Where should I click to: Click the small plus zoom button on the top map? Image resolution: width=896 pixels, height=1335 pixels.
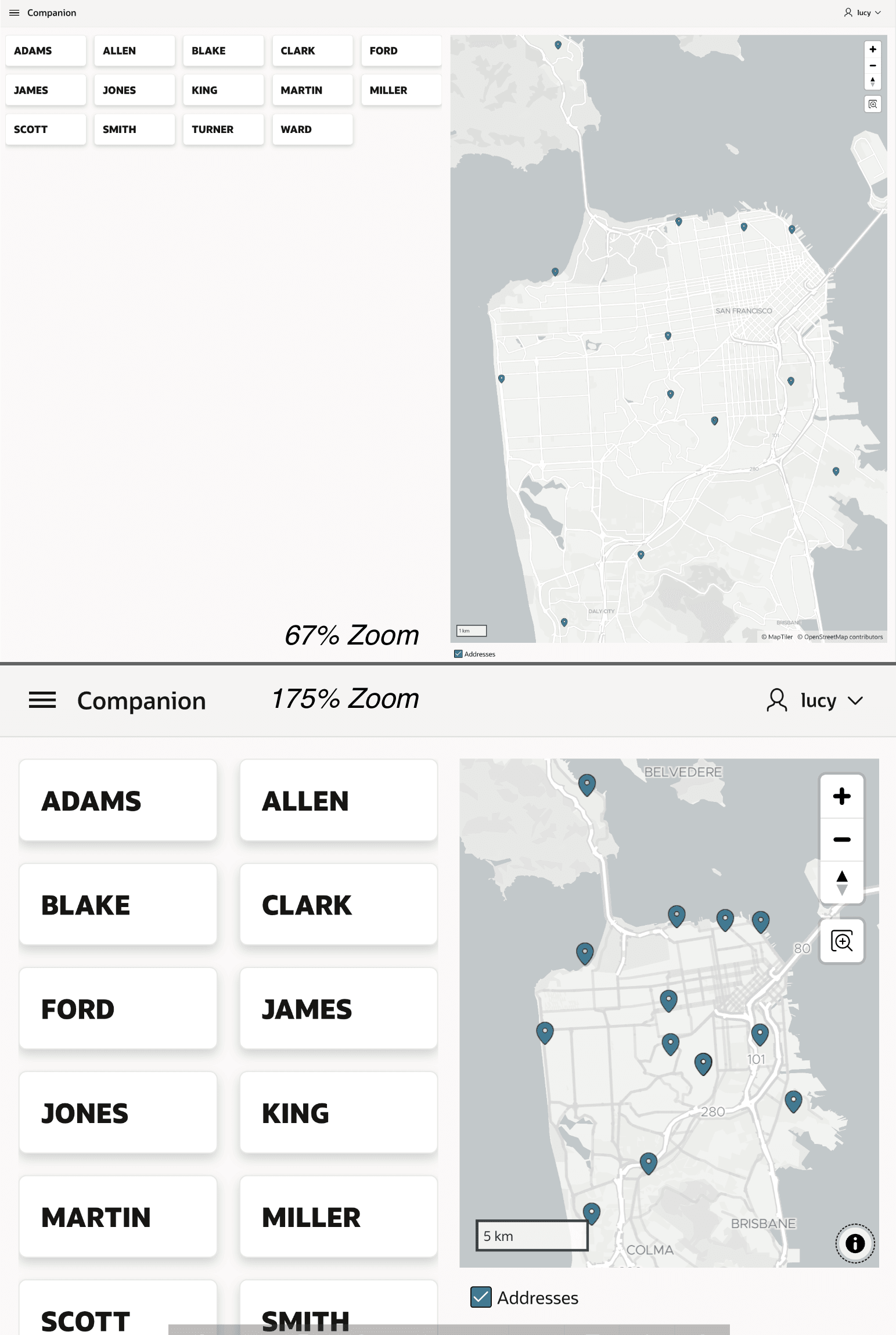pos(872,49)
